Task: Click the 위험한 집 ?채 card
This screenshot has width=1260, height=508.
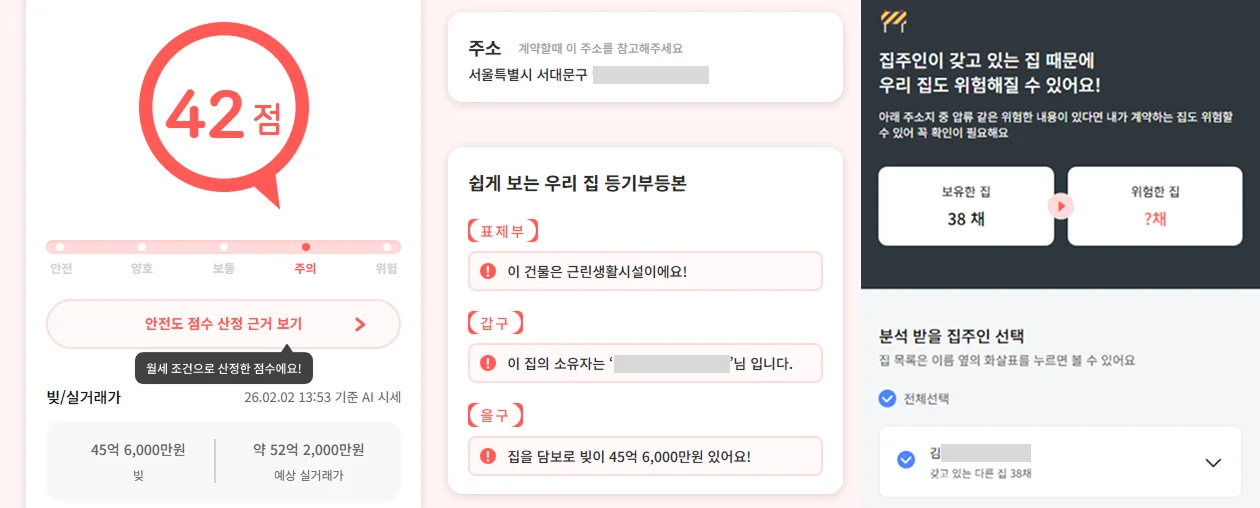Action: [x=1154, y=206]
